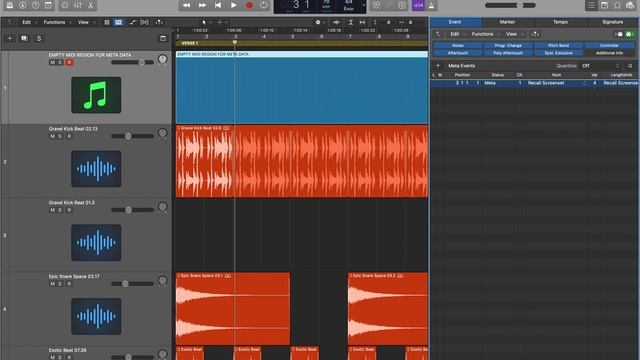This screenshot has width=640, height=360.
Task: Show automation curve icon
Action: point(132,22)
